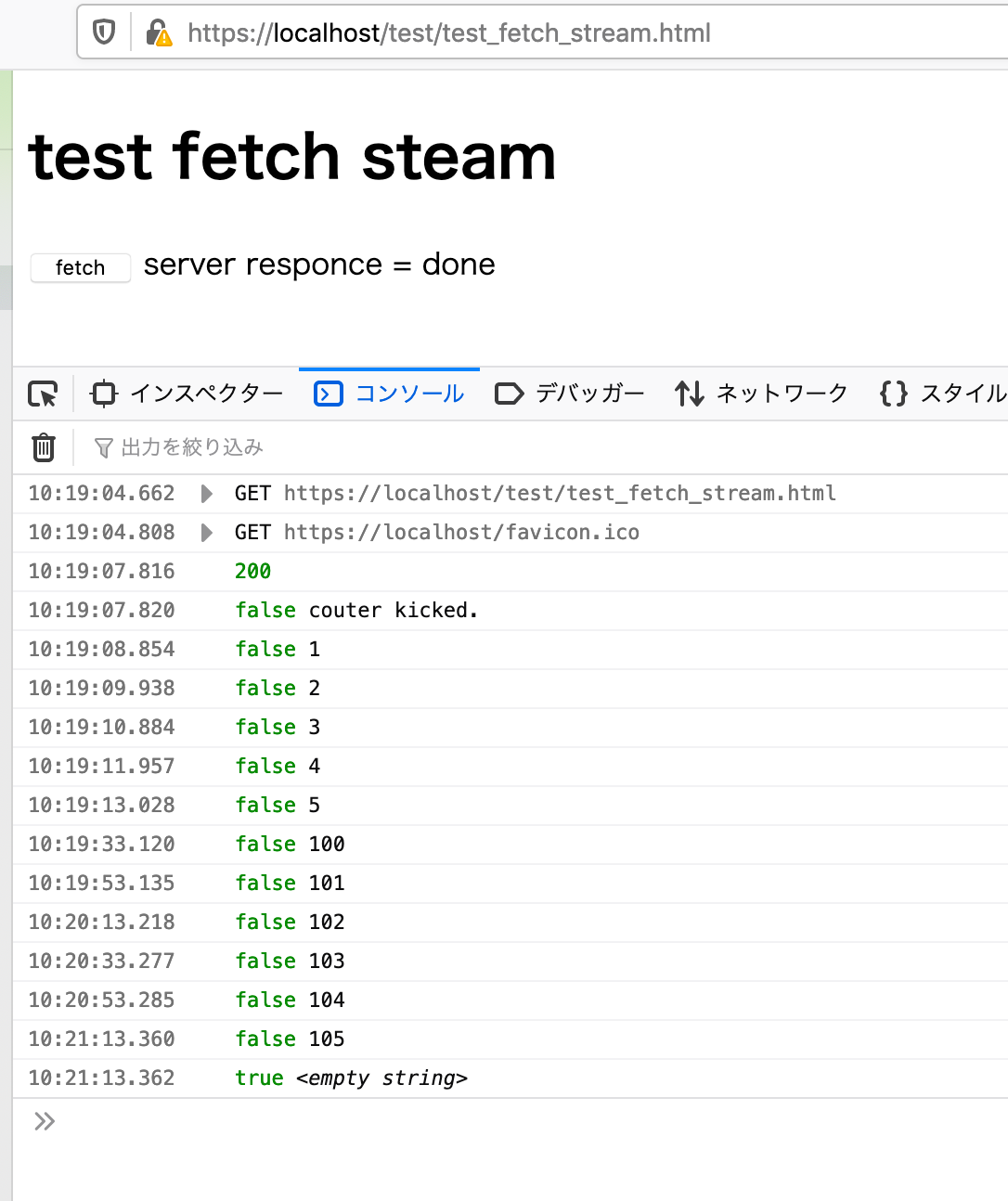Click the true <empty string> log entry

pyautogui.click(x=352, y=1078)
